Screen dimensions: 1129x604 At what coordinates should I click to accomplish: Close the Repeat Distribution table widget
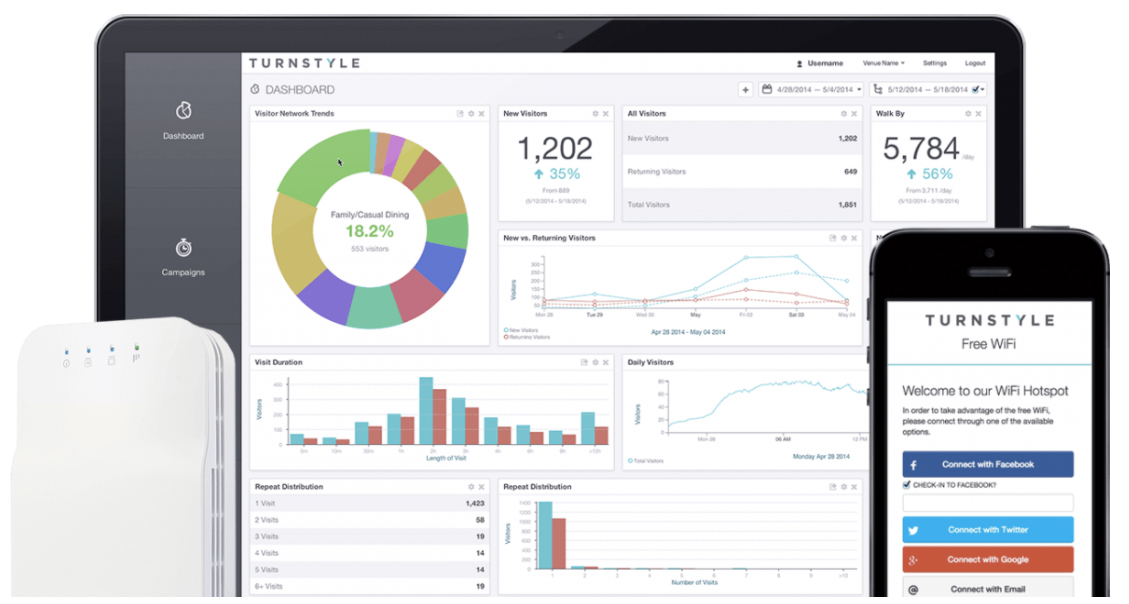482,487
